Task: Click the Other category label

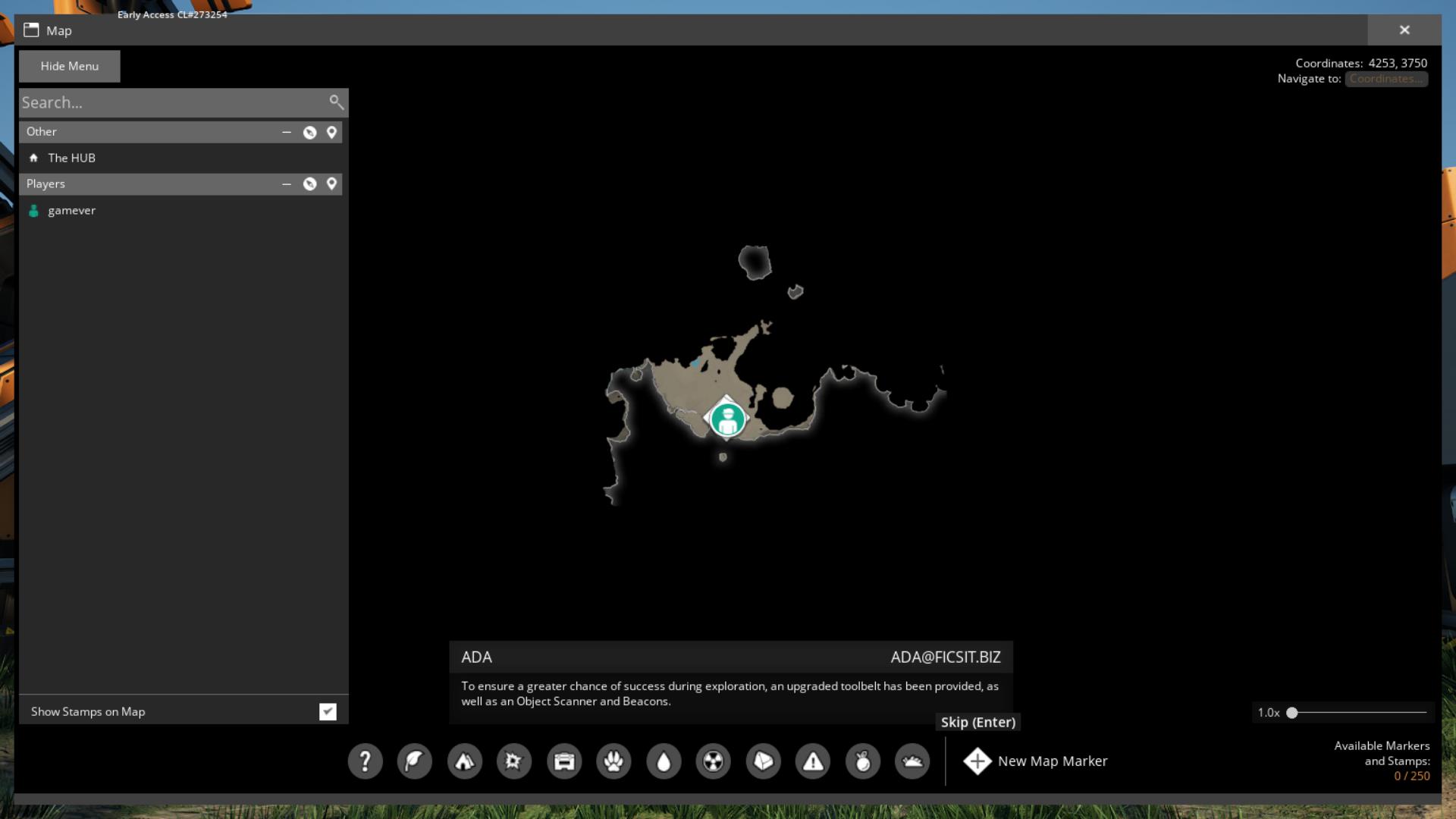Action: pos(42,131)
